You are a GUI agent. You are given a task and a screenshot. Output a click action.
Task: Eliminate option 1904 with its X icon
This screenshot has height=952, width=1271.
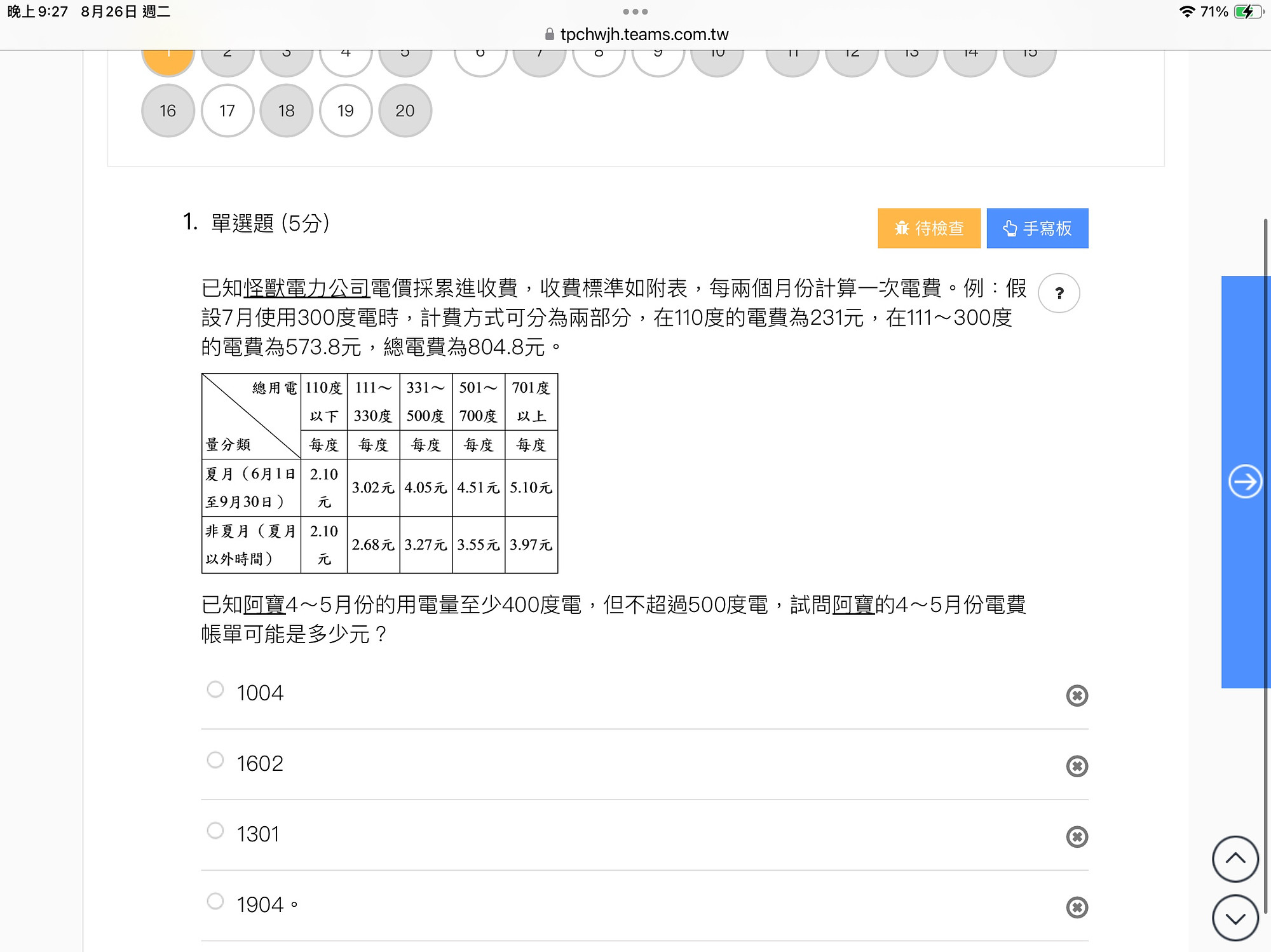(1077, 908)
